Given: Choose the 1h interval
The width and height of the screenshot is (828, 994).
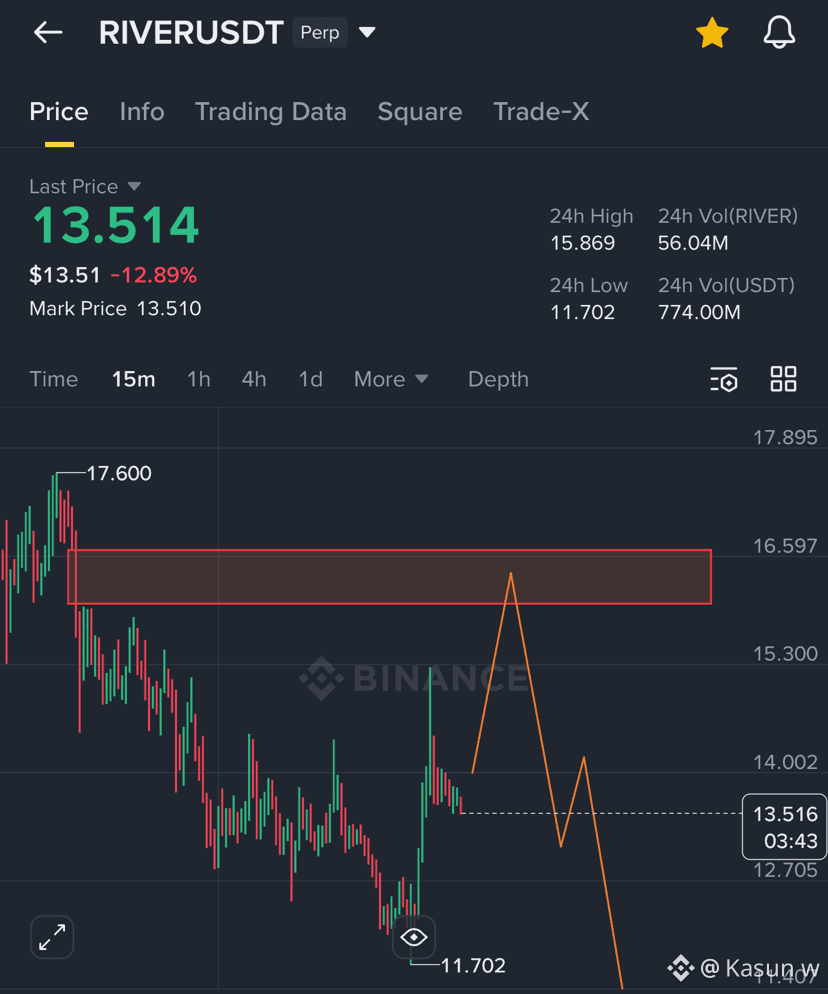Looking at the screenshot, I should coord(198,379).
